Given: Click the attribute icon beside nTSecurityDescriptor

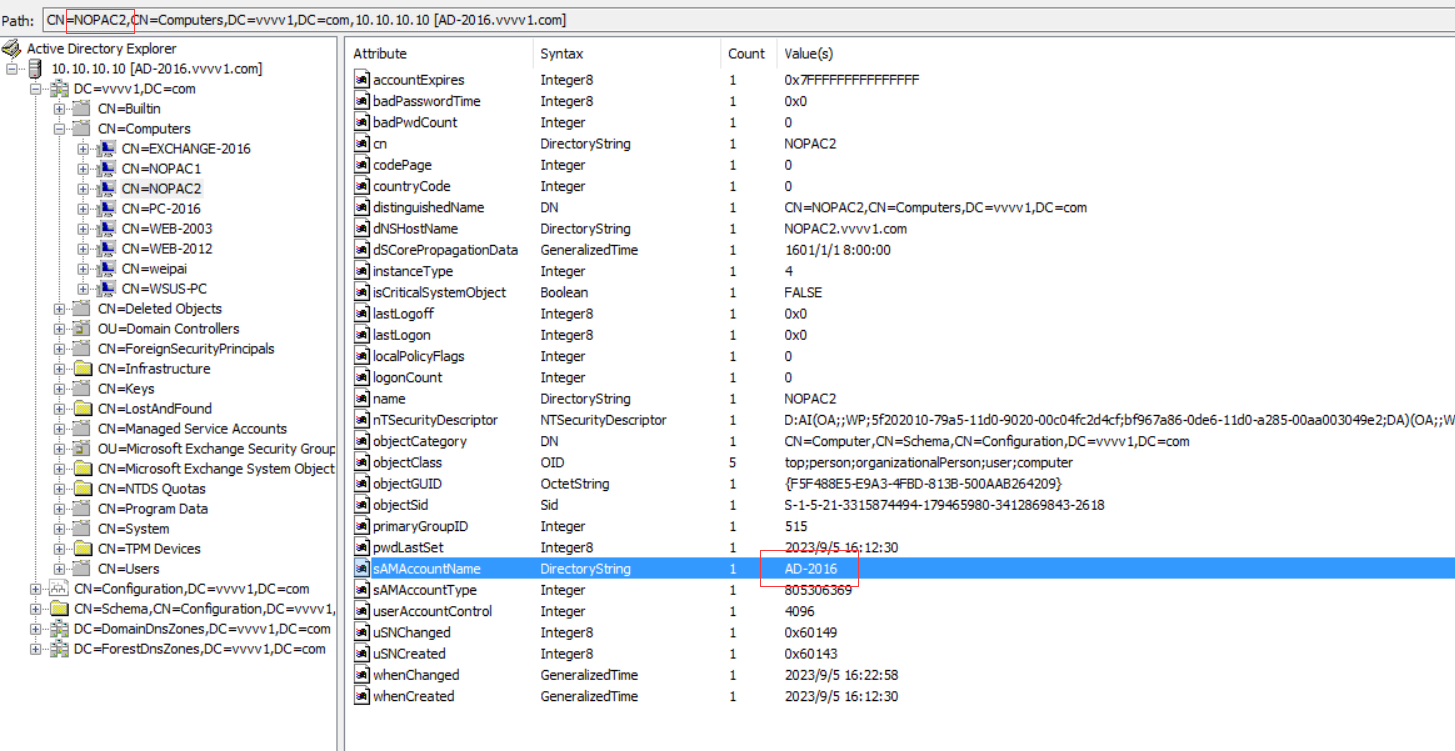Looking at the screenshot, I should click(x=362, y=420).
